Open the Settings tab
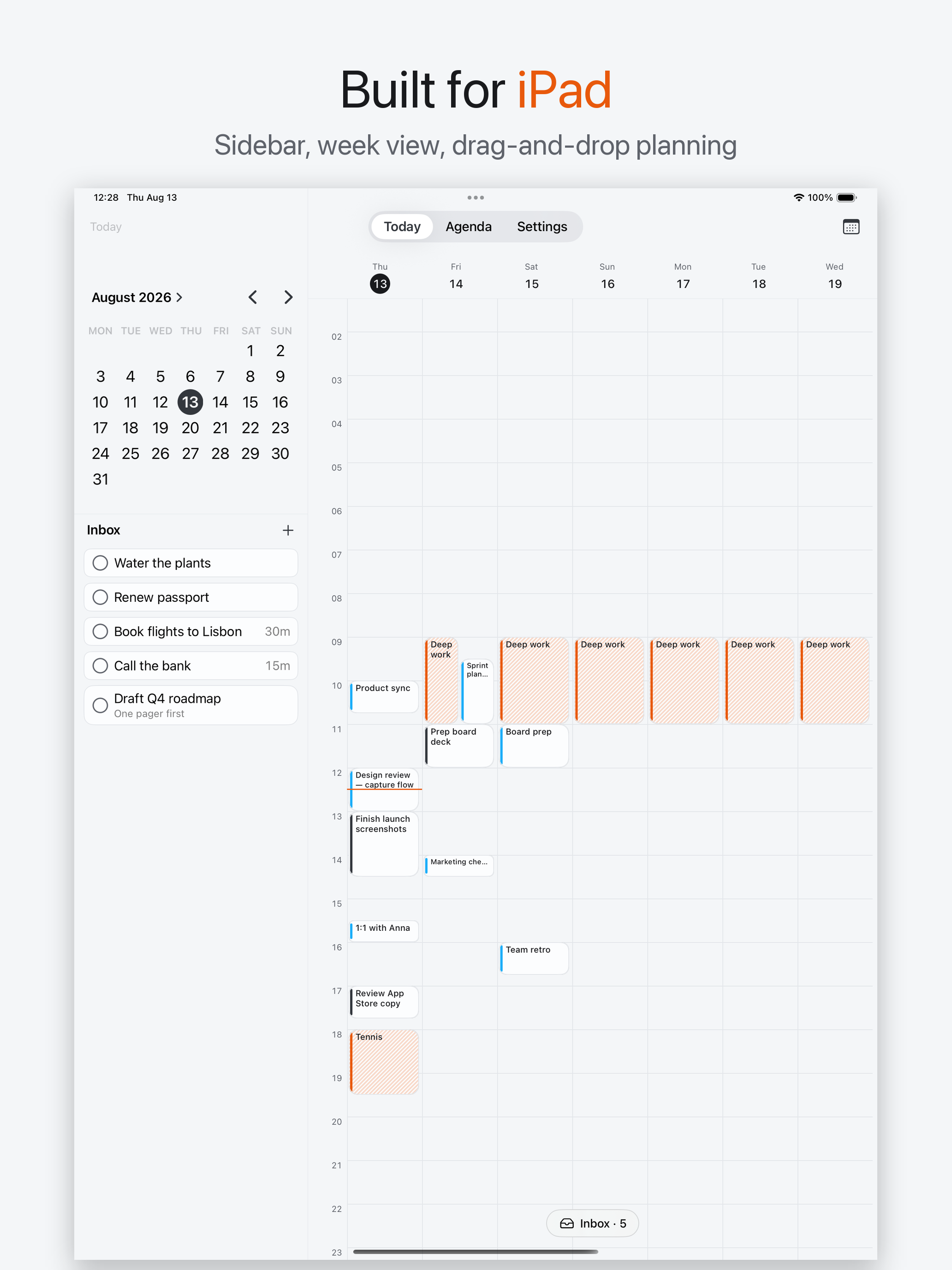Image resolution: width=952 pixels, height=1270 pixels. (x=541, y=227)
